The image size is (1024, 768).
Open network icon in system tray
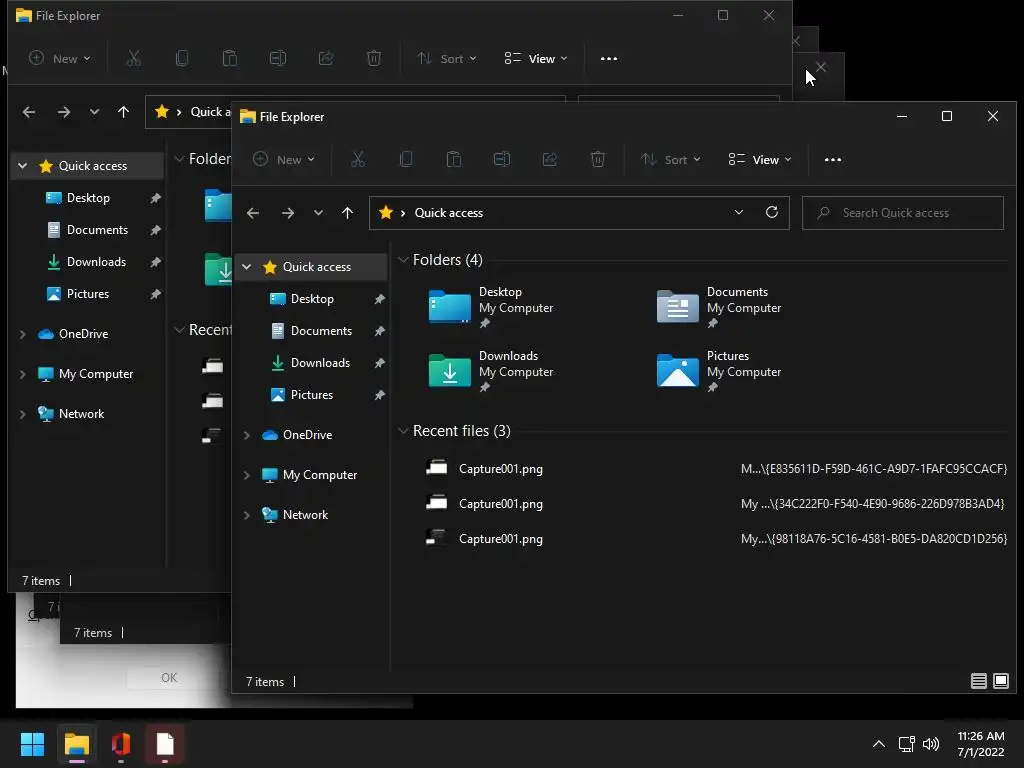[x=906, y=744]
